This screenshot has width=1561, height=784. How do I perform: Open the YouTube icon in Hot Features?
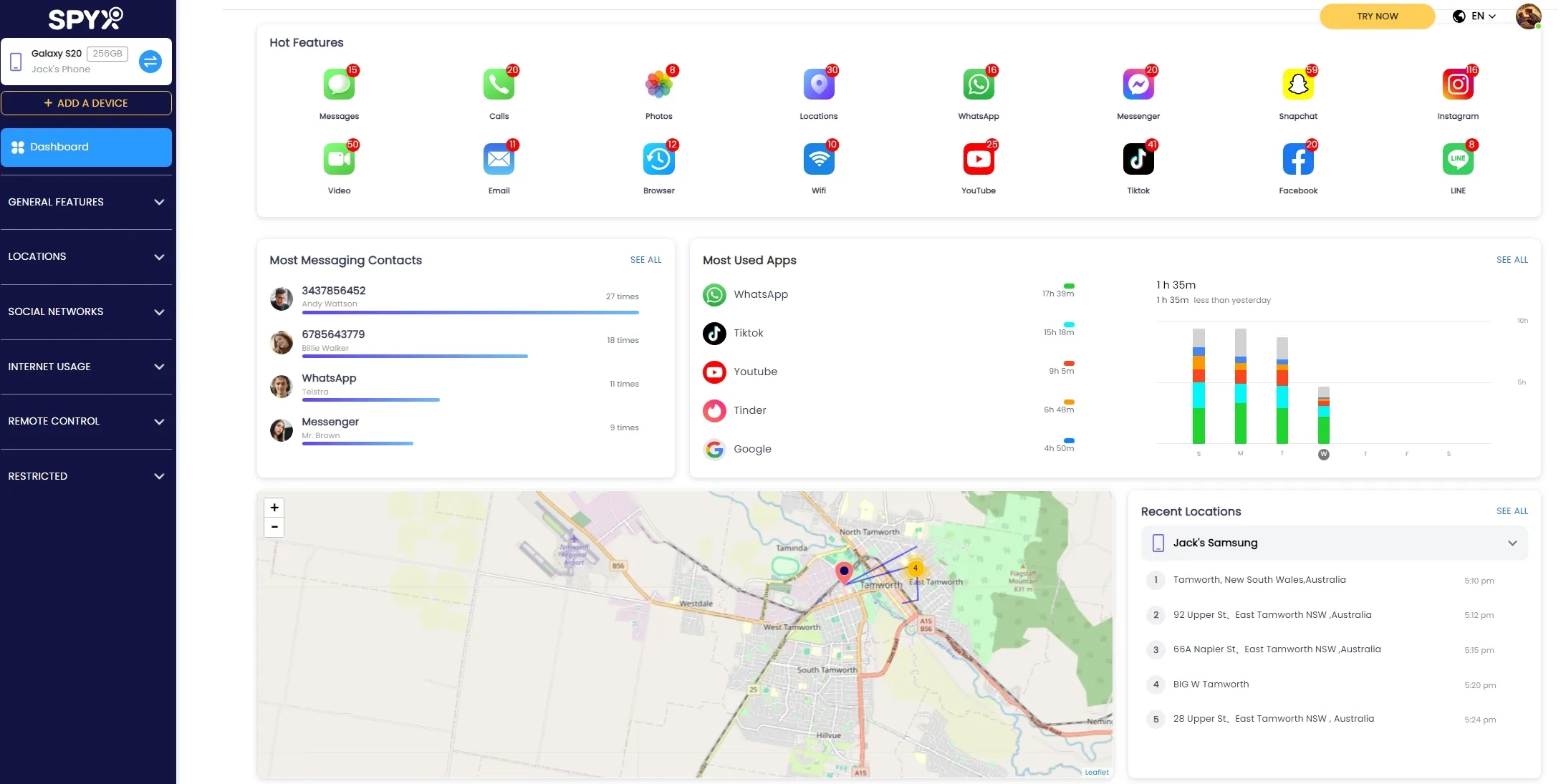pyautogui.click(x=979, y=159)
